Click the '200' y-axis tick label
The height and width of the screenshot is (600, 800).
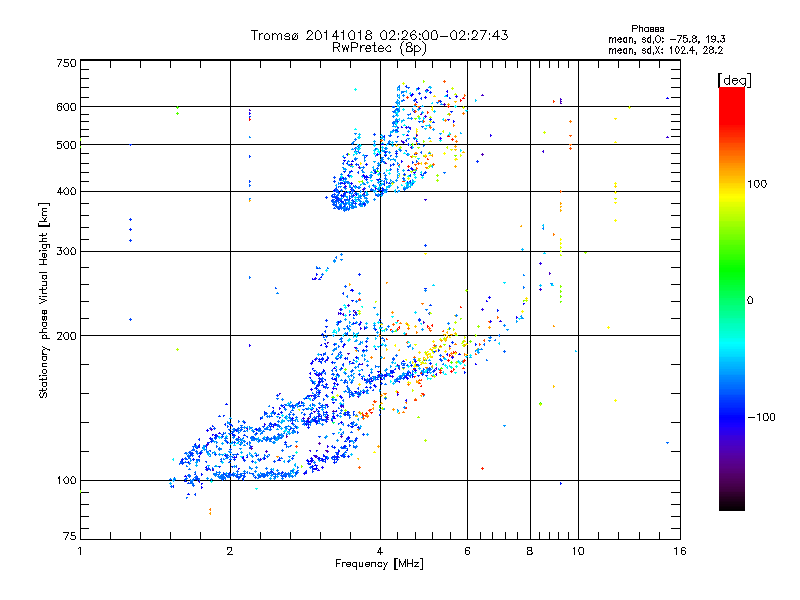(66, 336)
